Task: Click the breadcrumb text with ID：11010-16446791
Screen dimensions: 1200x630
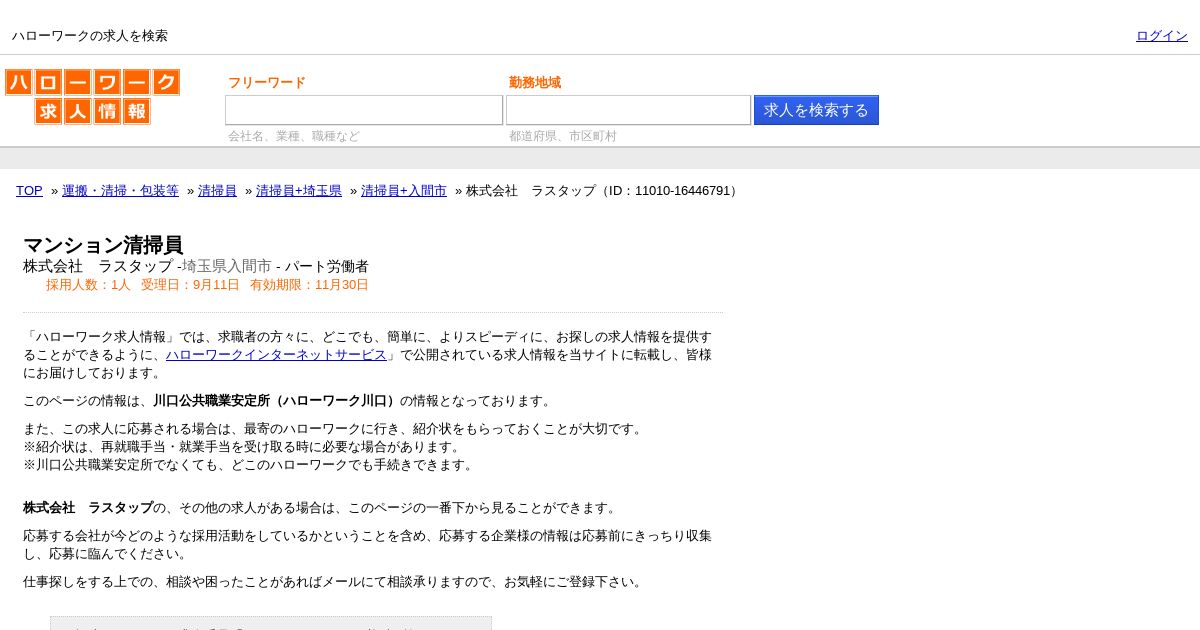Action: [x=604, y=191]
